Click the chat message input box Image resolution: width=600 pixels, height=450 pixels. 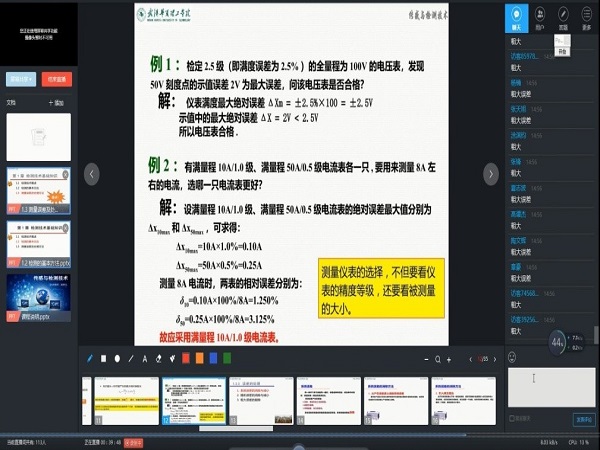tap(550, 385)
